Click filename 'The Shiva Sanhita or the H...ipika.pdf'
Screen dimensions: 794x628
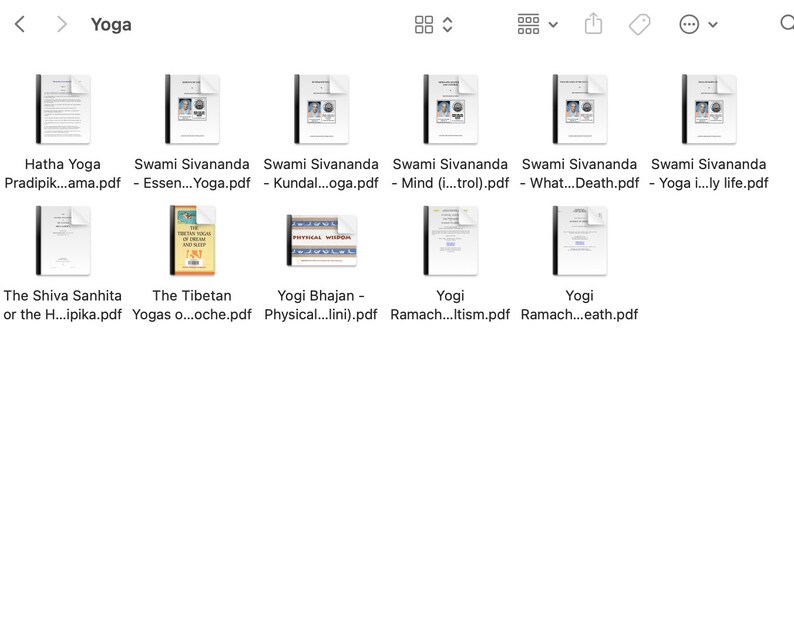coord(63,305)
